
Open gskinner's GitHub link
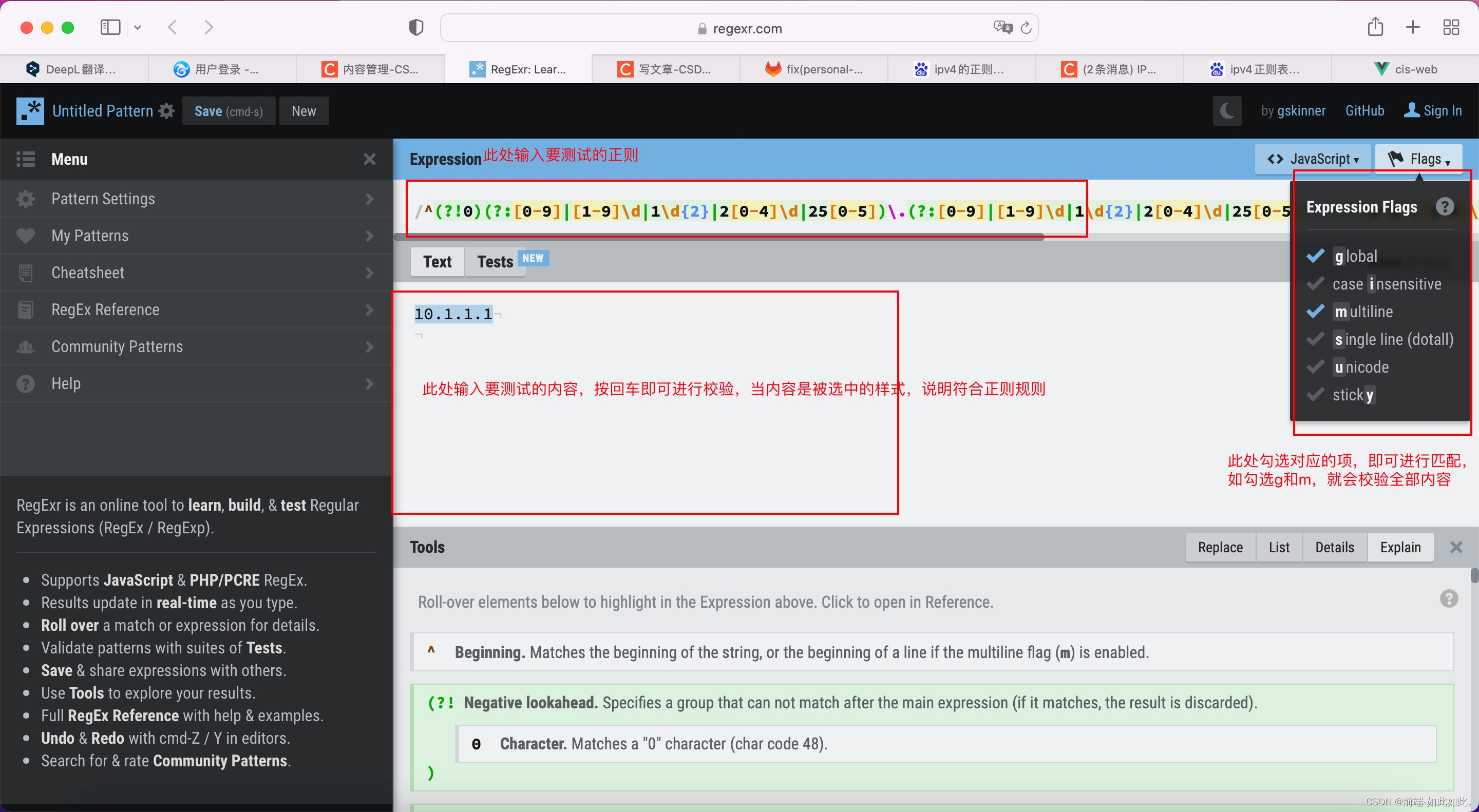point(1366,110)
